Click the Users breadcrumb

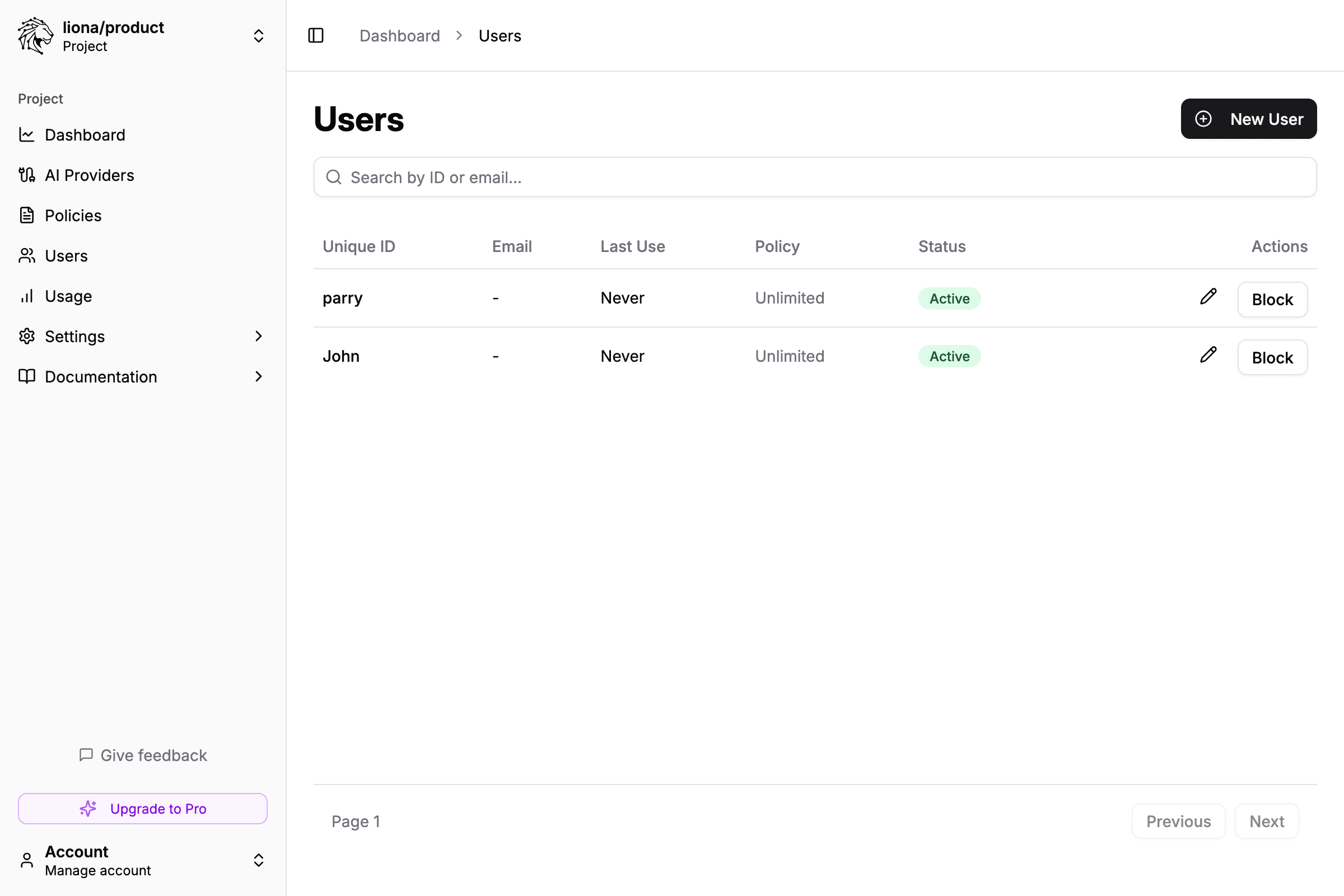coord(500,35)
